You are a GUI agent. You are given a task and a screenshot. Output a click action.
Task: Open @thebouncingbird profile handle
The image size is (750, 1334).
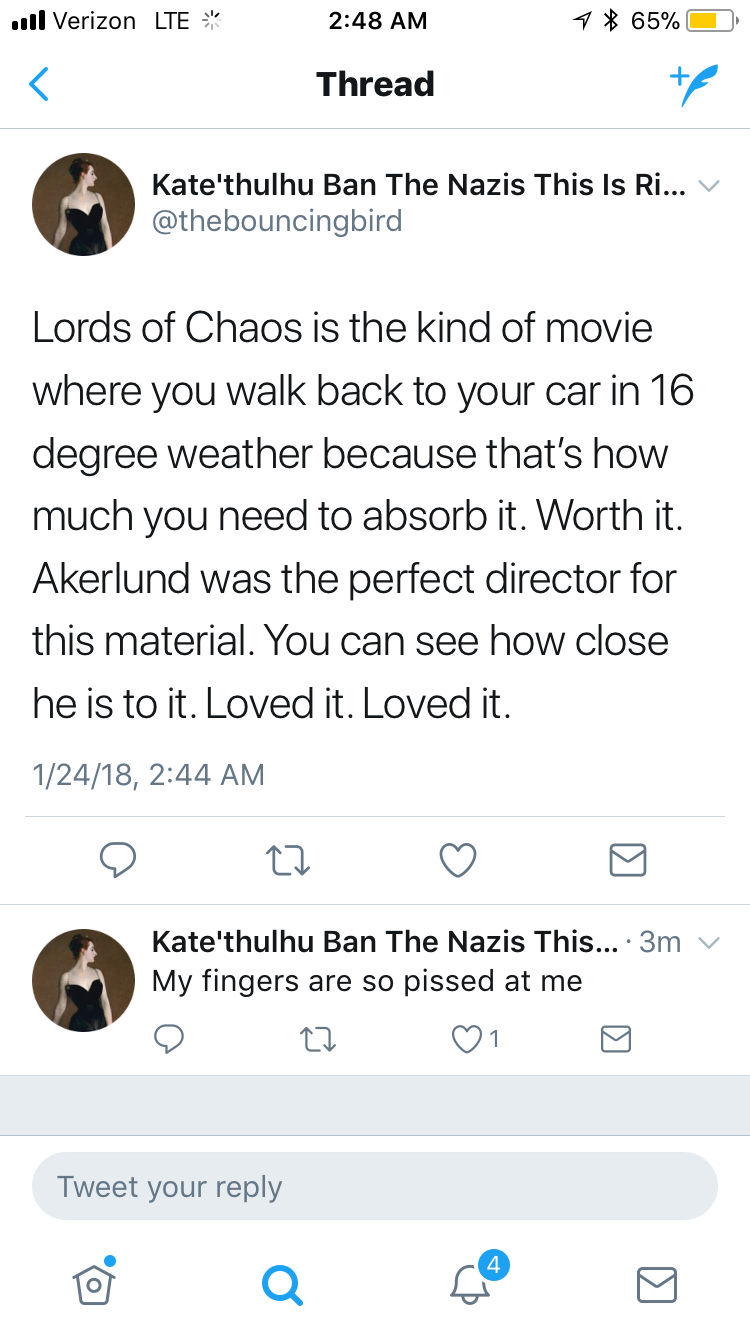[x=276, y=220]
